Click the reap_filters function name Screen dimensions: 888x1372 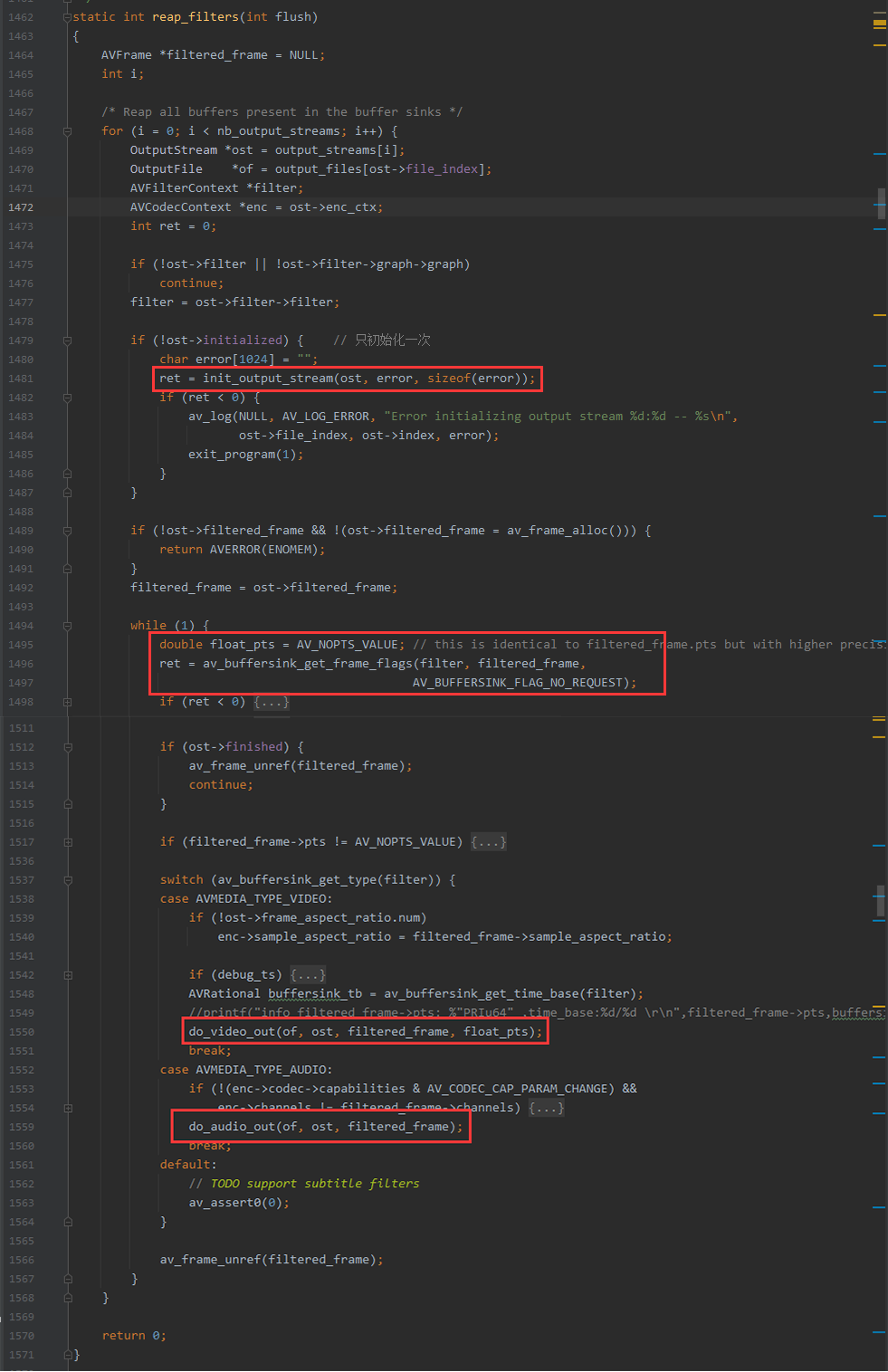tap(196, 17)
